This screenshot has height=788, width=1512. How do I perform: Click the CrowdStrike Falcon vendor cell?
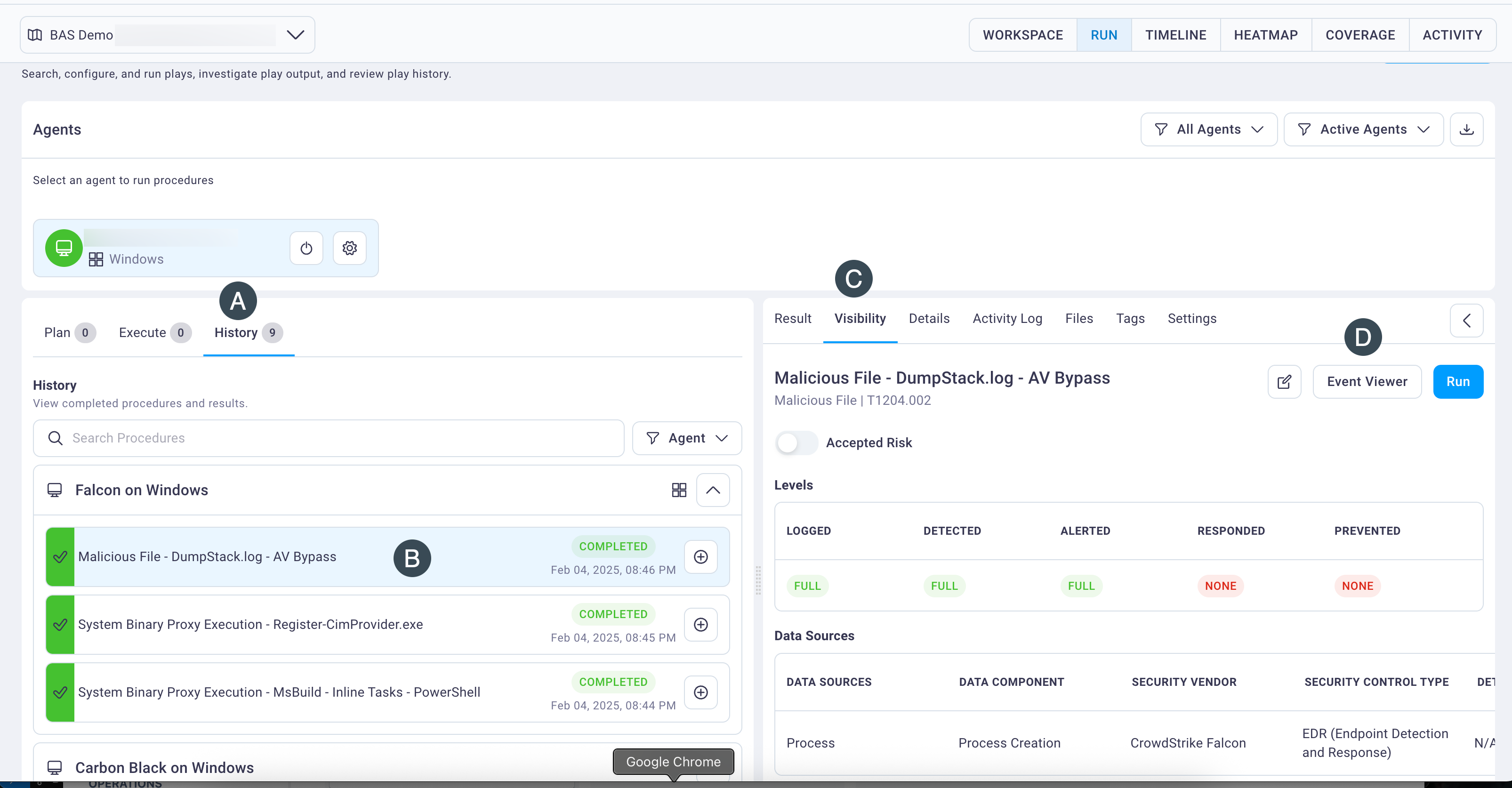(1187, 743)
